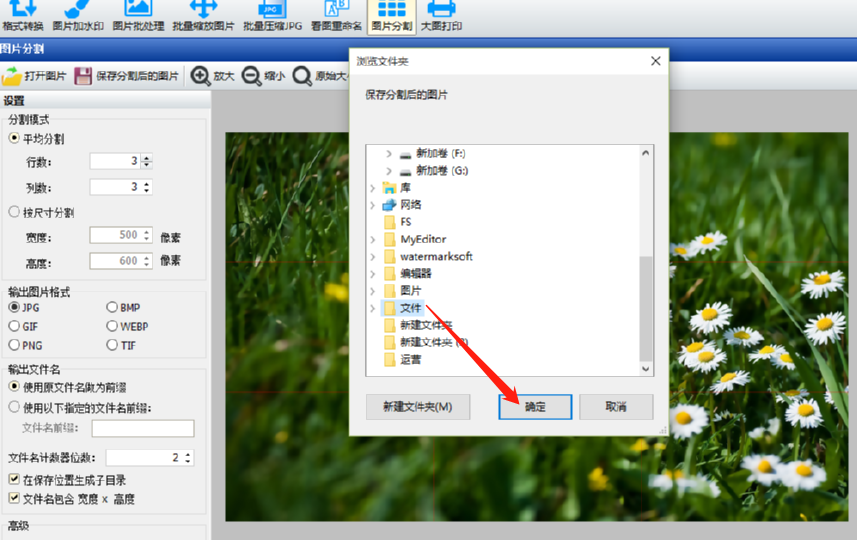Expand the MyEditor folder node
Viewport: 857px width, 540px height.
(373, 240)
